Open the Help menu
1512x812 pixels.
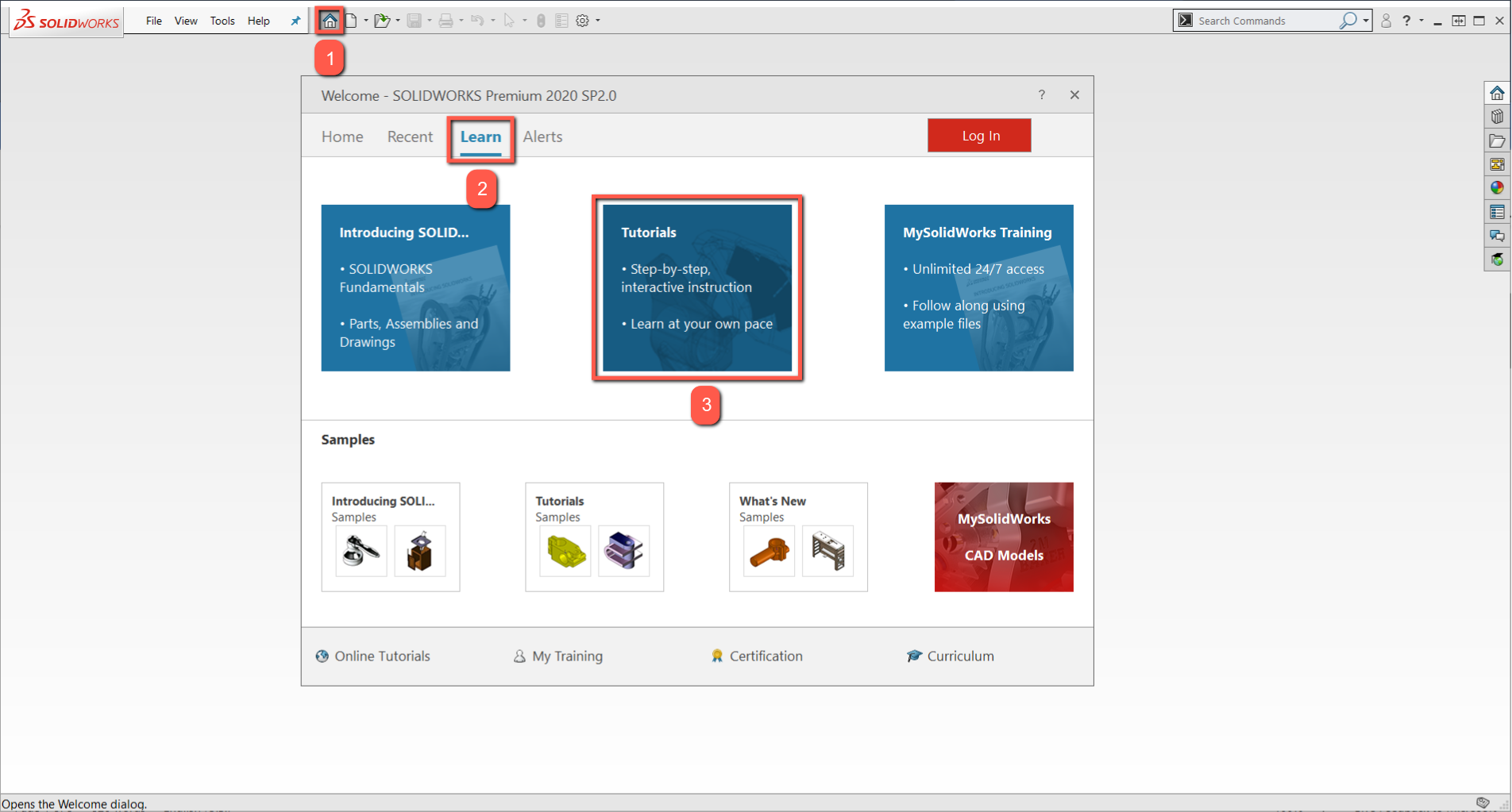coord(259,21)
